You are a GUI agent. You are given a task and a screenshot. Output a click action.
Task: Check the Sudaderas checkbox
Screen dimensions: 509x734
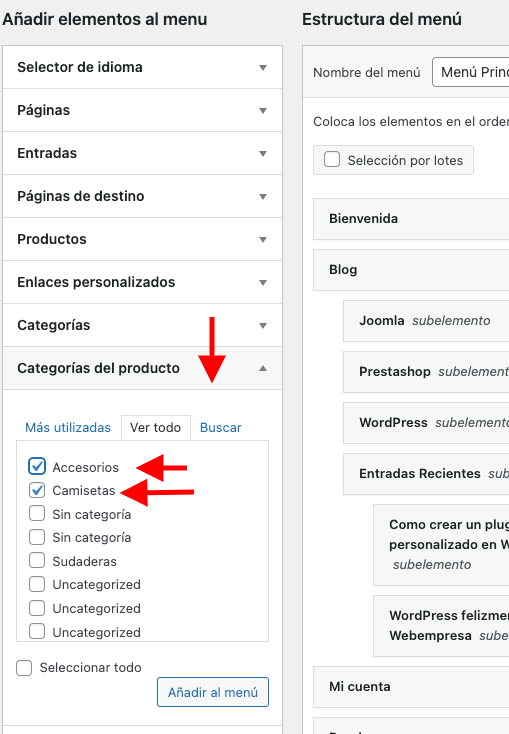pos(37,560)
